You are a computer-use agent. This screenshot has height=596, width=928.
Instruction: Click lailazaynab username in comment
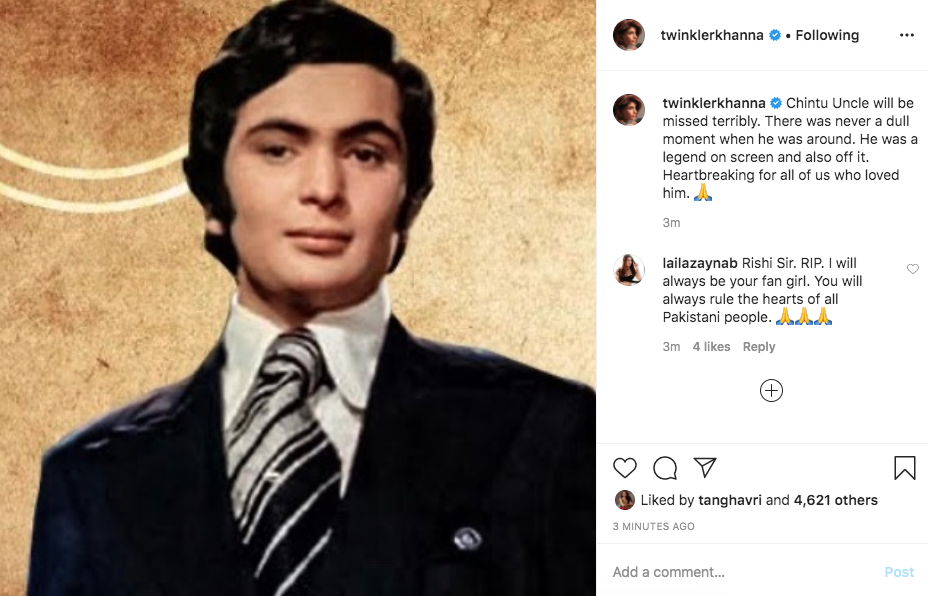(699, 263)
